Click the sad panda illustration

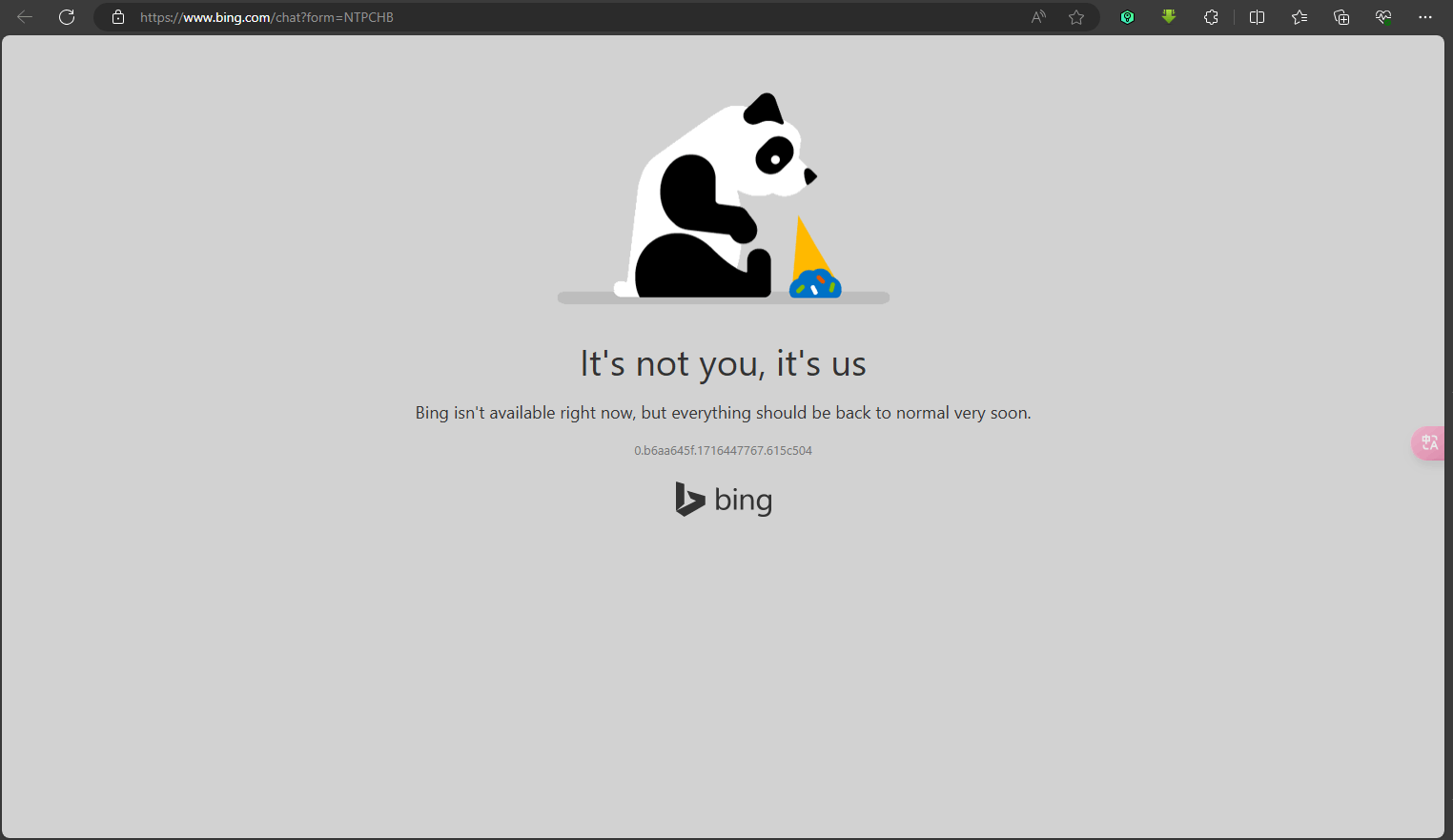[724, 197]
